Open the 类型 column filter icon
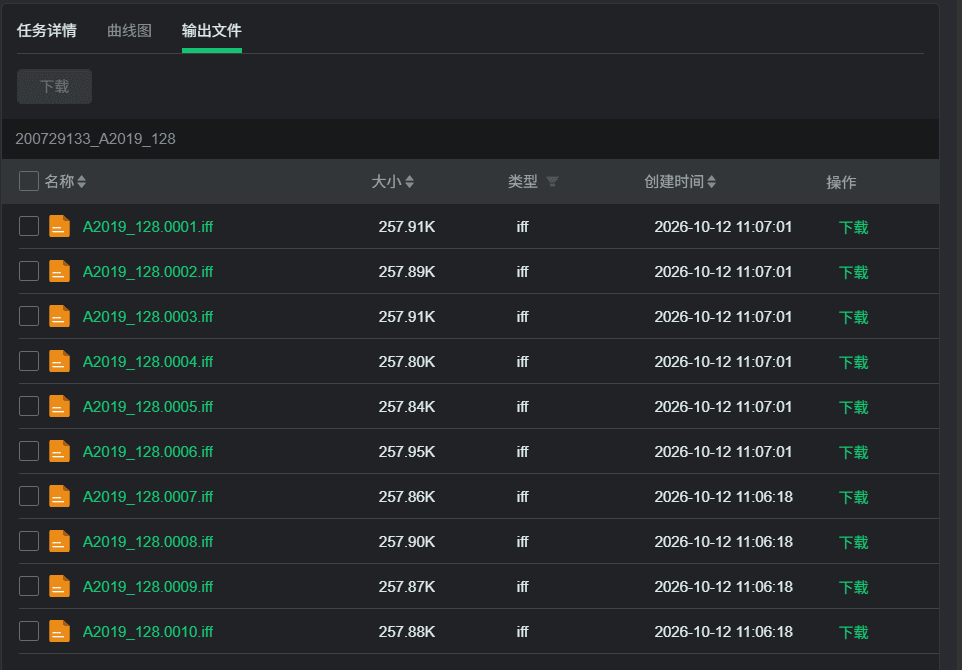 pos(552,182)
